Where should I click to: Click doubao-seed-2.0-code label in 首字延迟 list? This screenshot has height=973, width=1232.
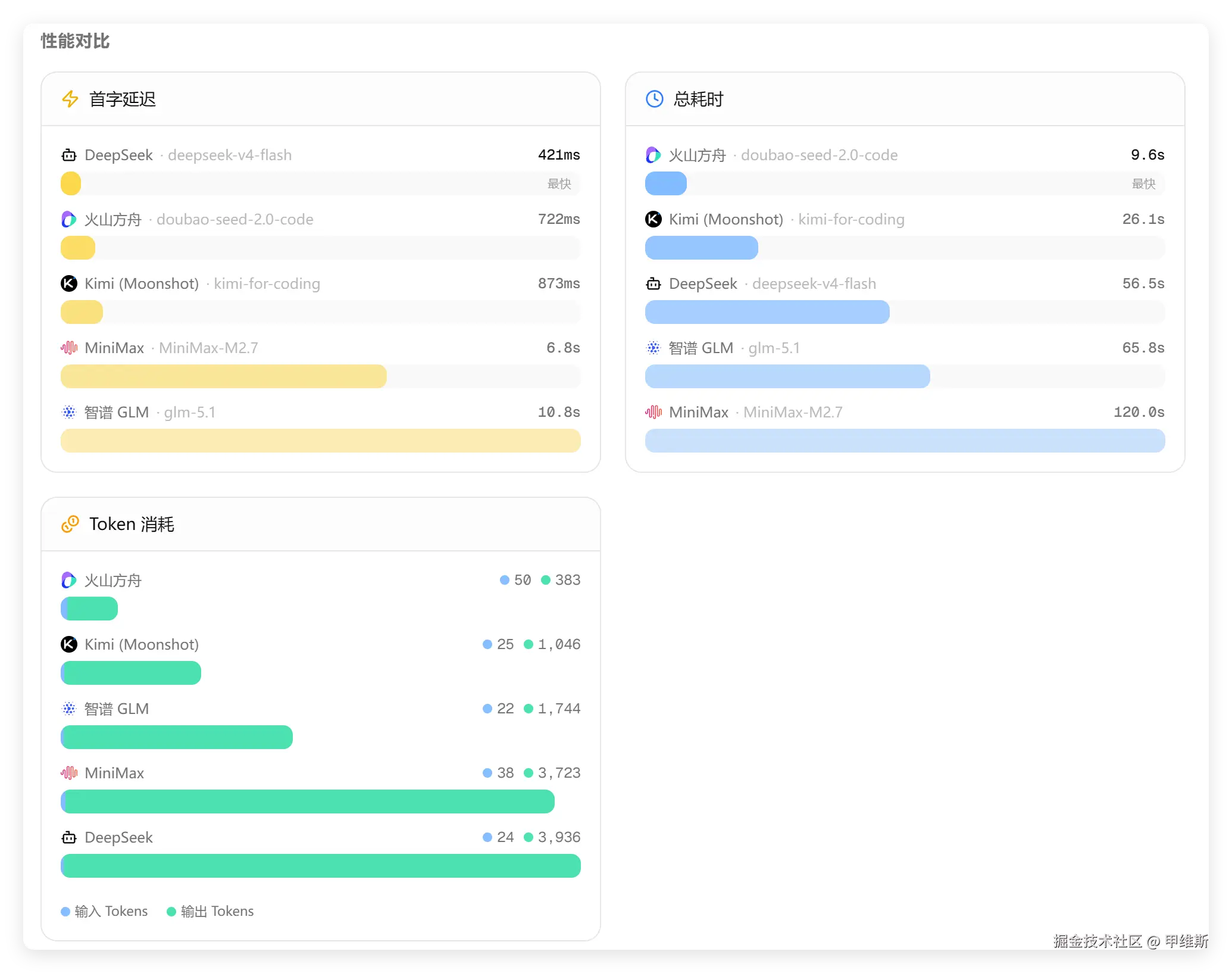click(x=234, y=219)
